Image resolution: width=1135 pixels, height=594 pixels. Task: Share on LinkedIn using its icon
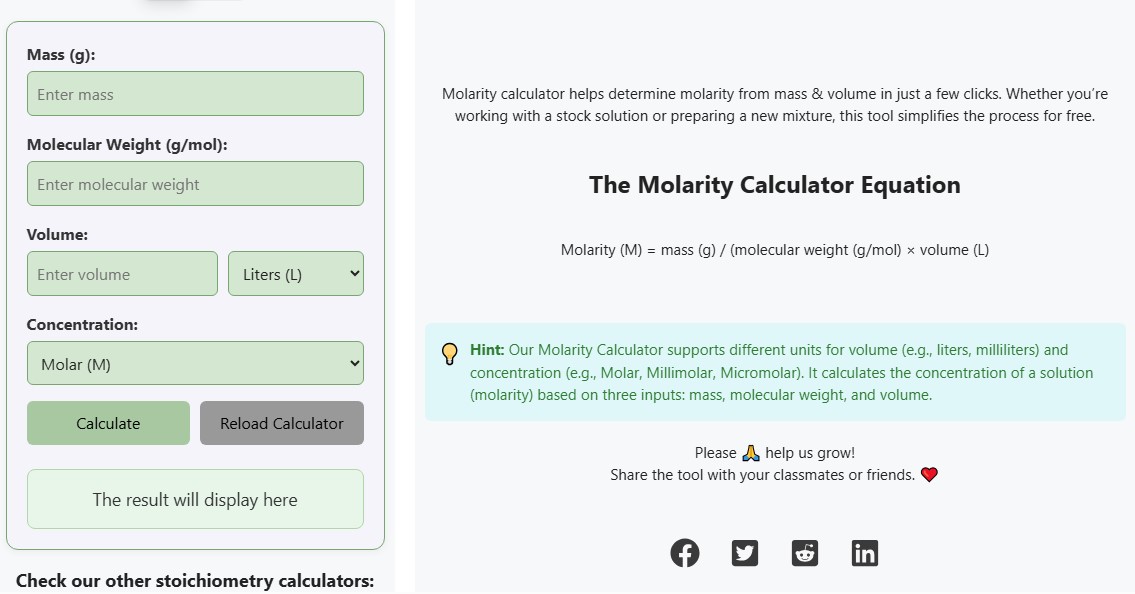tap(865, 553)
